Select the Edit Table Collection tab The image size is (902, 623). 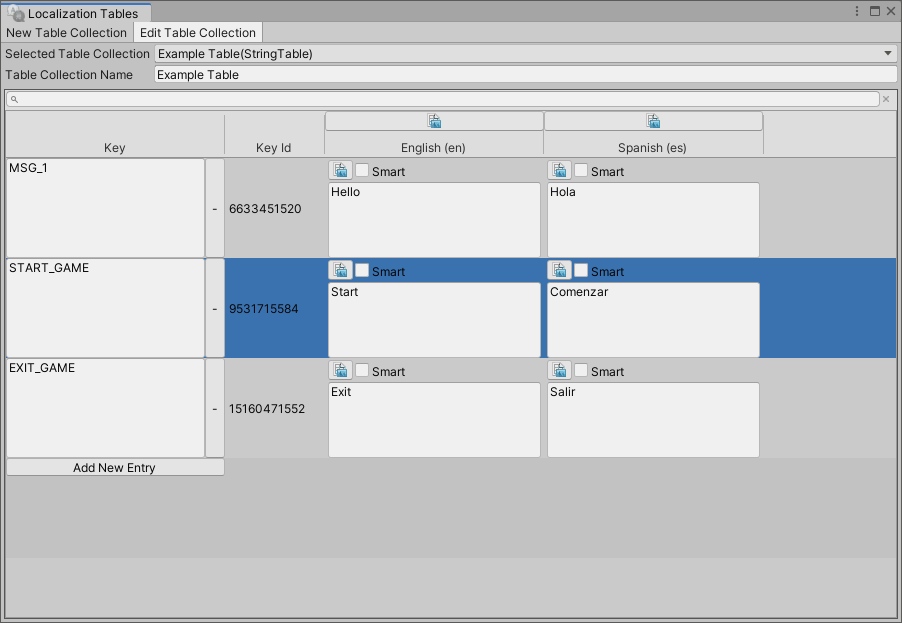click(x=198, y=33)
